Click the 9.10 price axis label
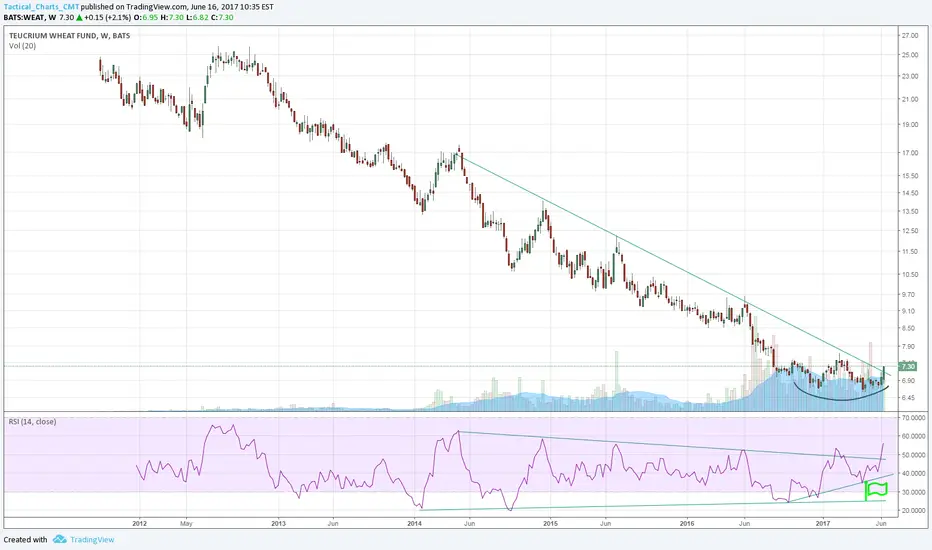This screenshot has height=550, width=932. [908, 311]
